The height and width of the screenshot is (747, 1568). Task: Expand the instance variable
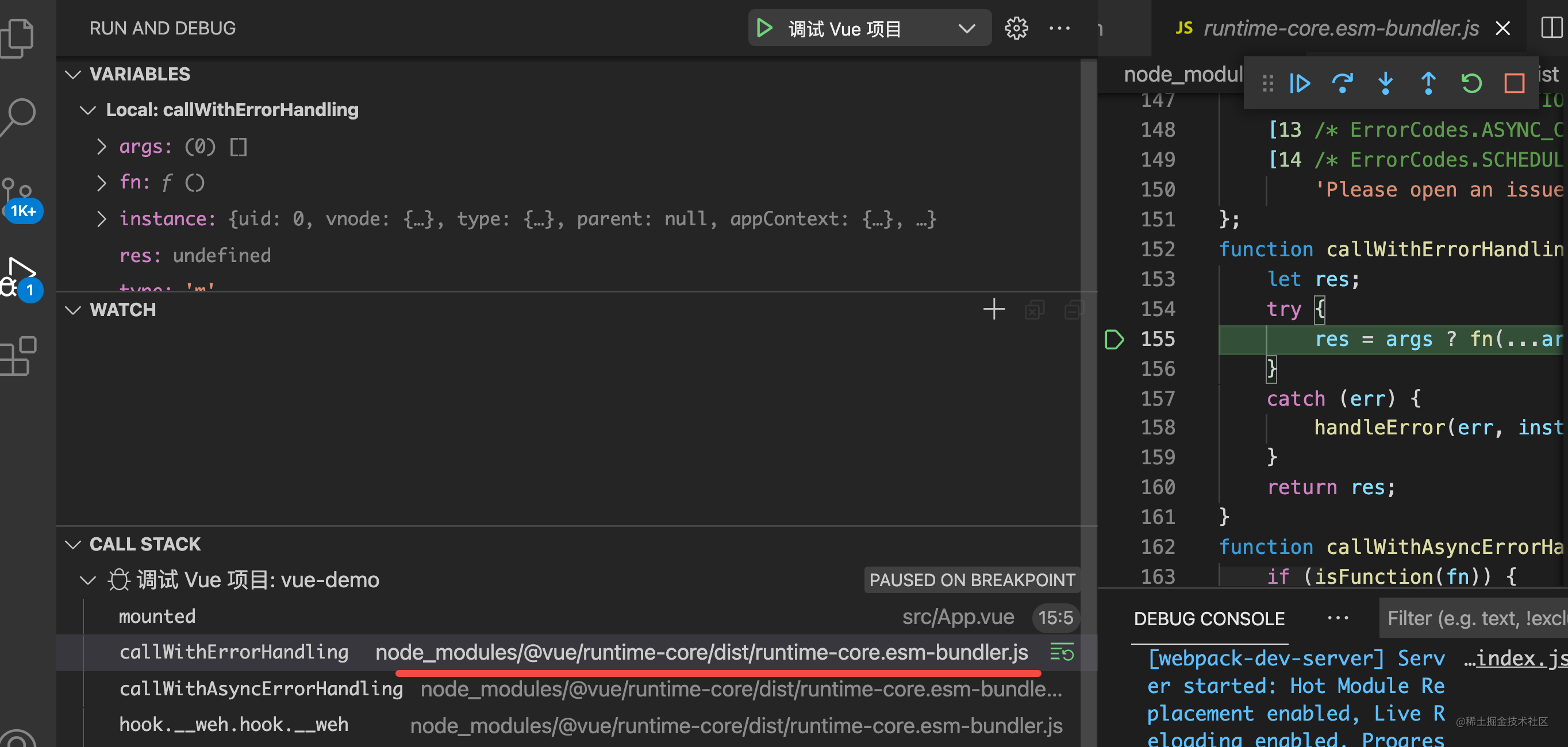pos(102,219)
